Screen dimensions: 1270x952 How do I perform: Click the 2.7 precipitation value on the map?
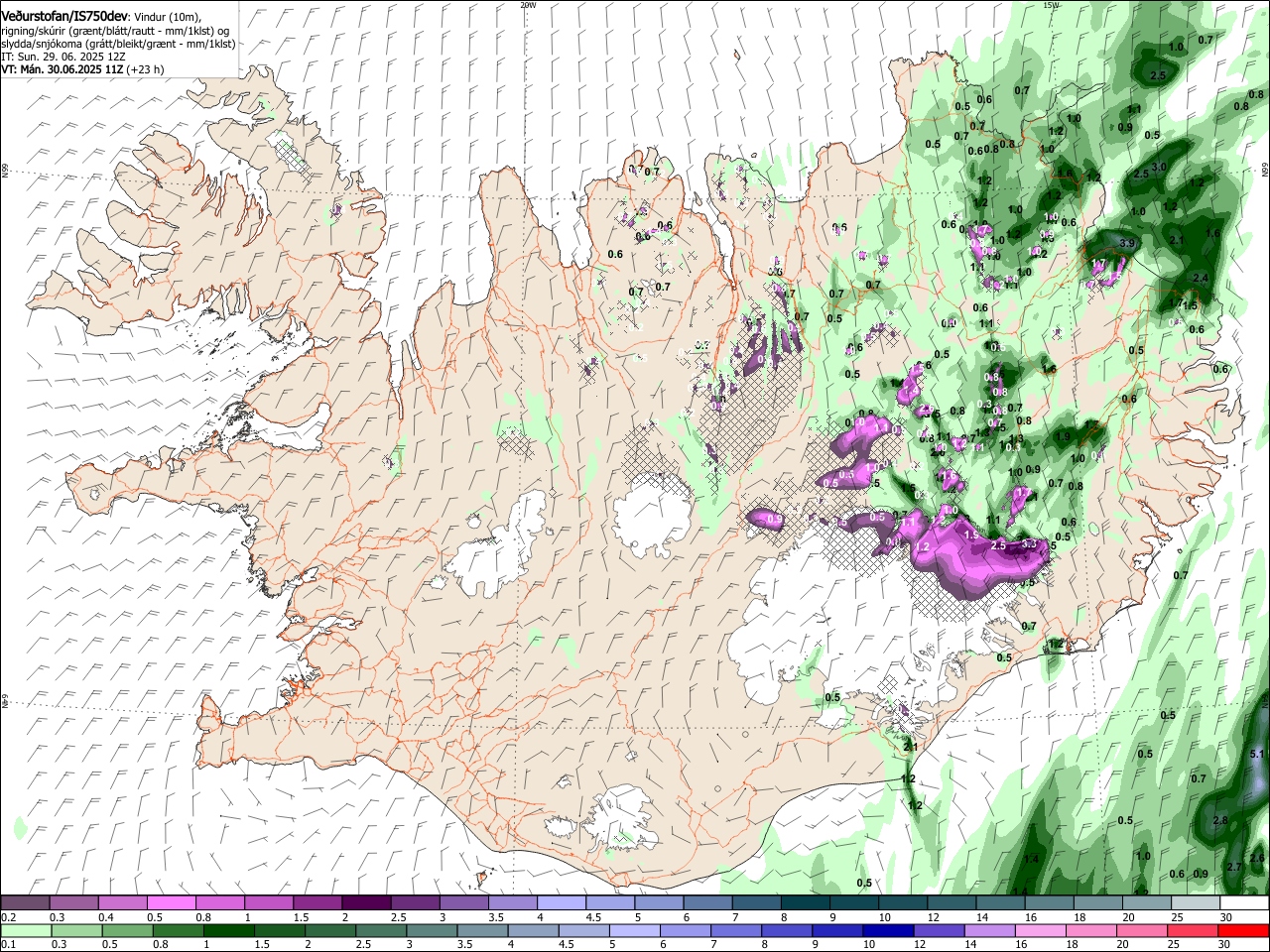(x=1234, y=867)
